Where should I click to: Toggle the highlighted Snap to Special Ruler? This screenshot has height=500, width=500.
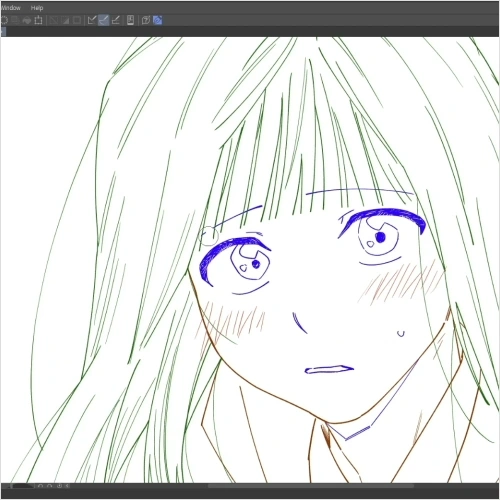[x=104, y=20]
